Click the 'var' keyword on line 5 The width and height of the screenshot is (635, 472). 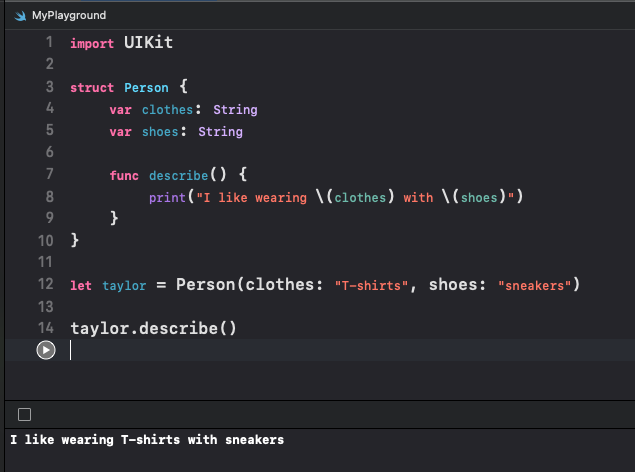[x=120, y=132]
